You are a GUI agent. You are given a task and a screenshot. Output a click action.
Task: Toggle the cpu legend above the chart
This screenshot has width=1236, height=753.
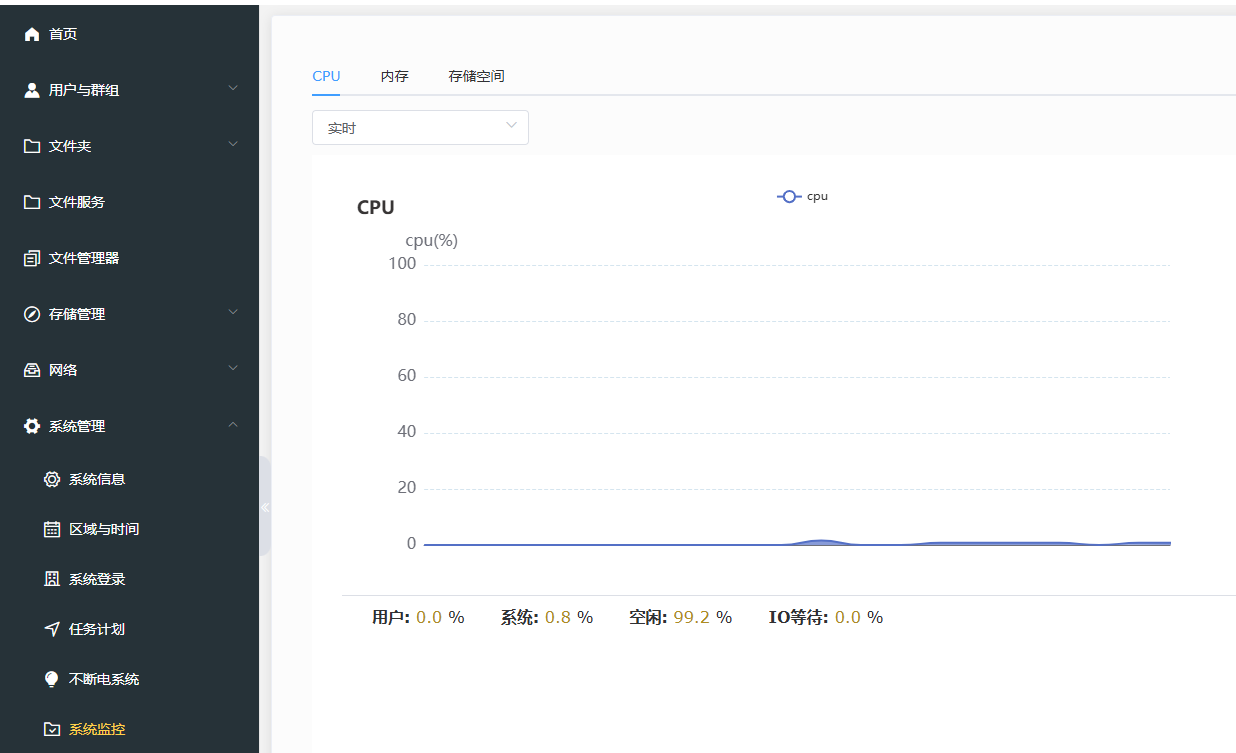pos(802,196)
